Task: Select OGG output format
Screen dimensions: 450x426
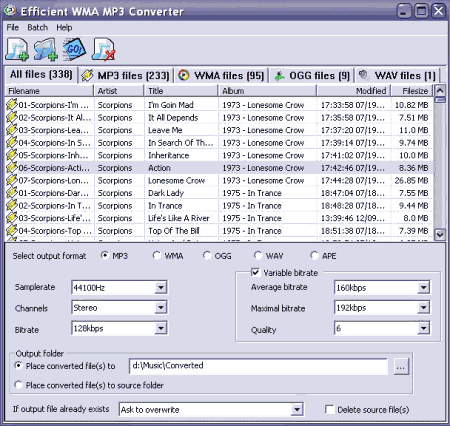Action: click(x=207, y=256)
